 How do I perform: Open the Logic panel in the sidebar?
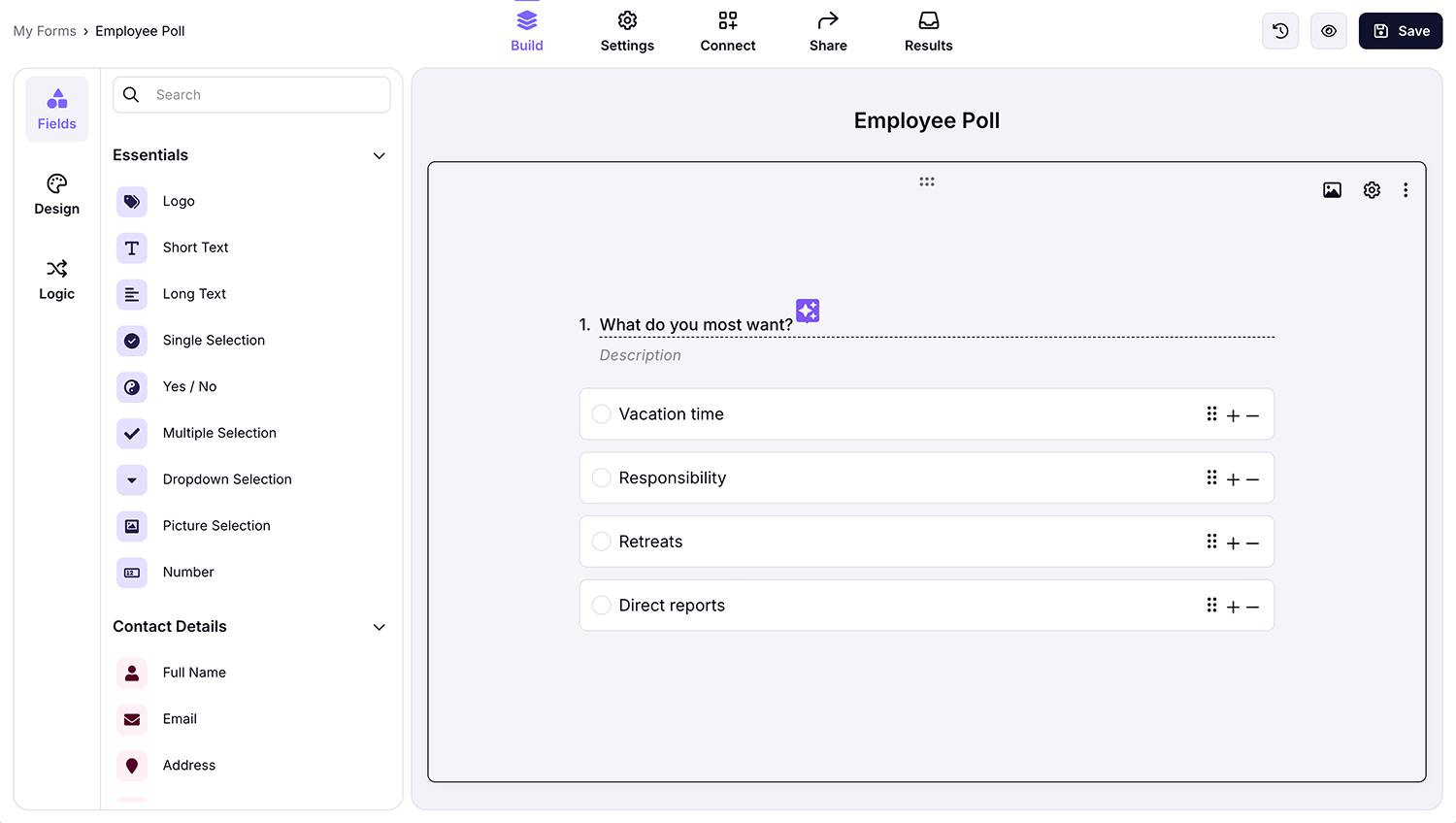[x=56, y=280]
